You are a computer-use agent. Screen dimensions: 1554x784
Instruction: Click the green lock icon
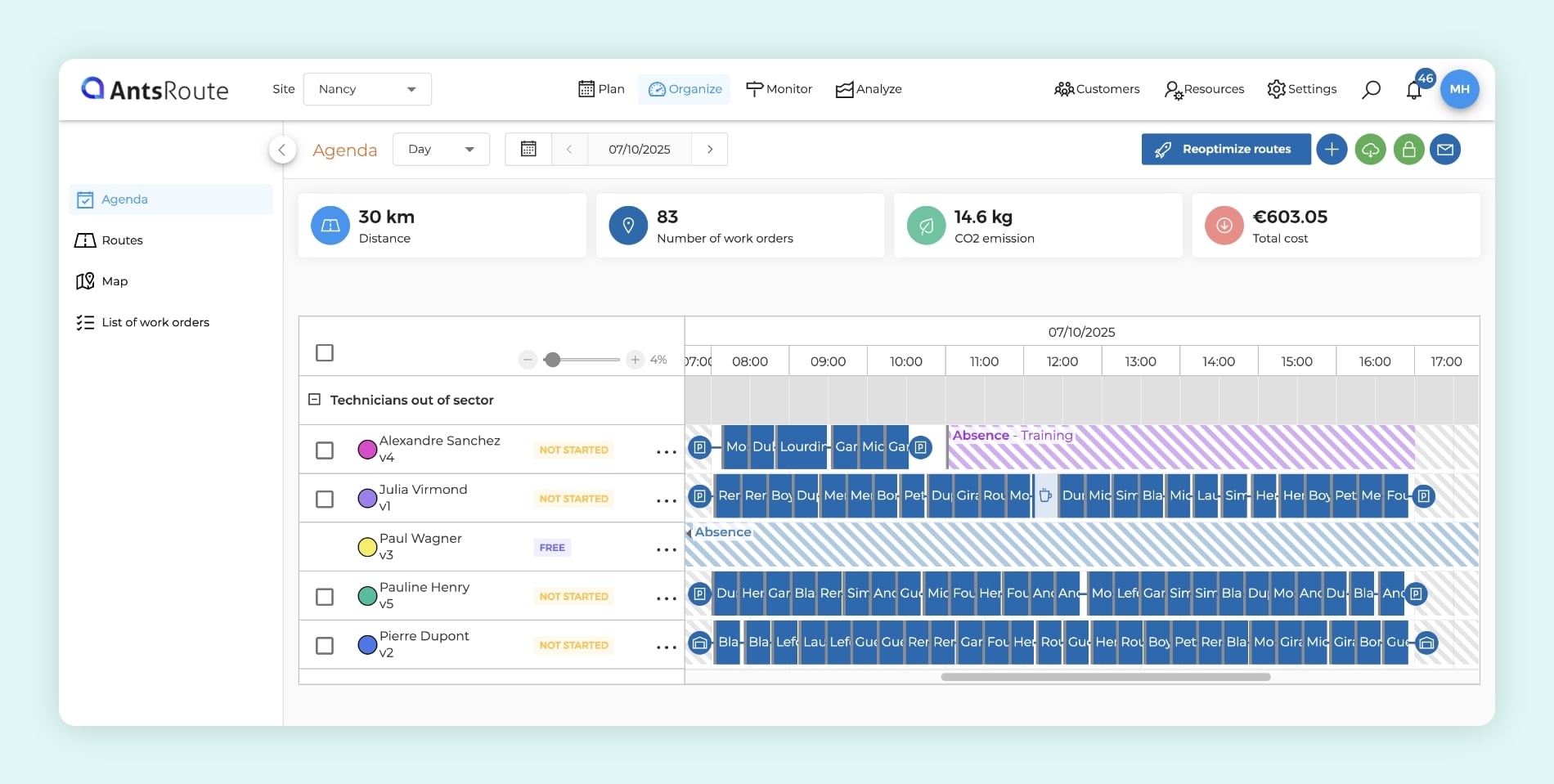click(1408, 150)
